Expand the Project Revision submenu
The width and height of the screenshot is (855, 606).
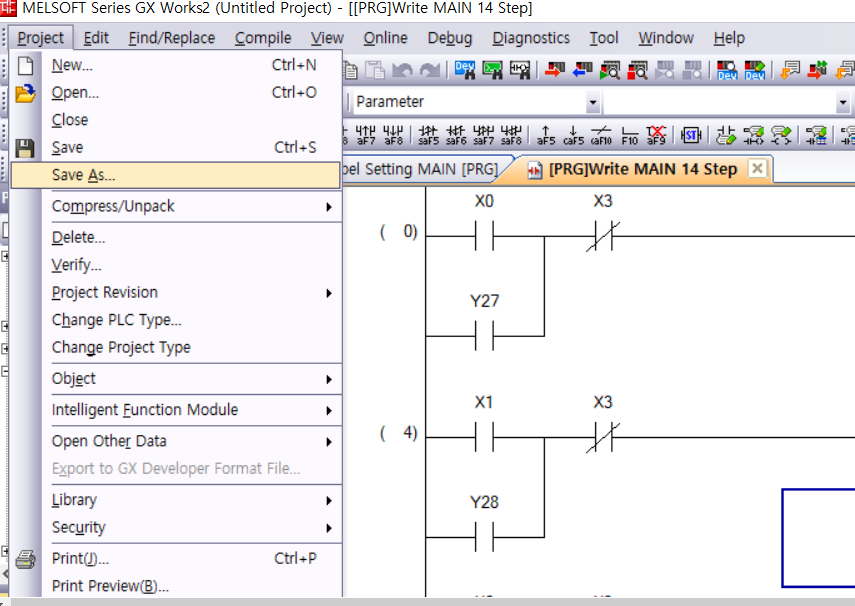click(328, 293)
